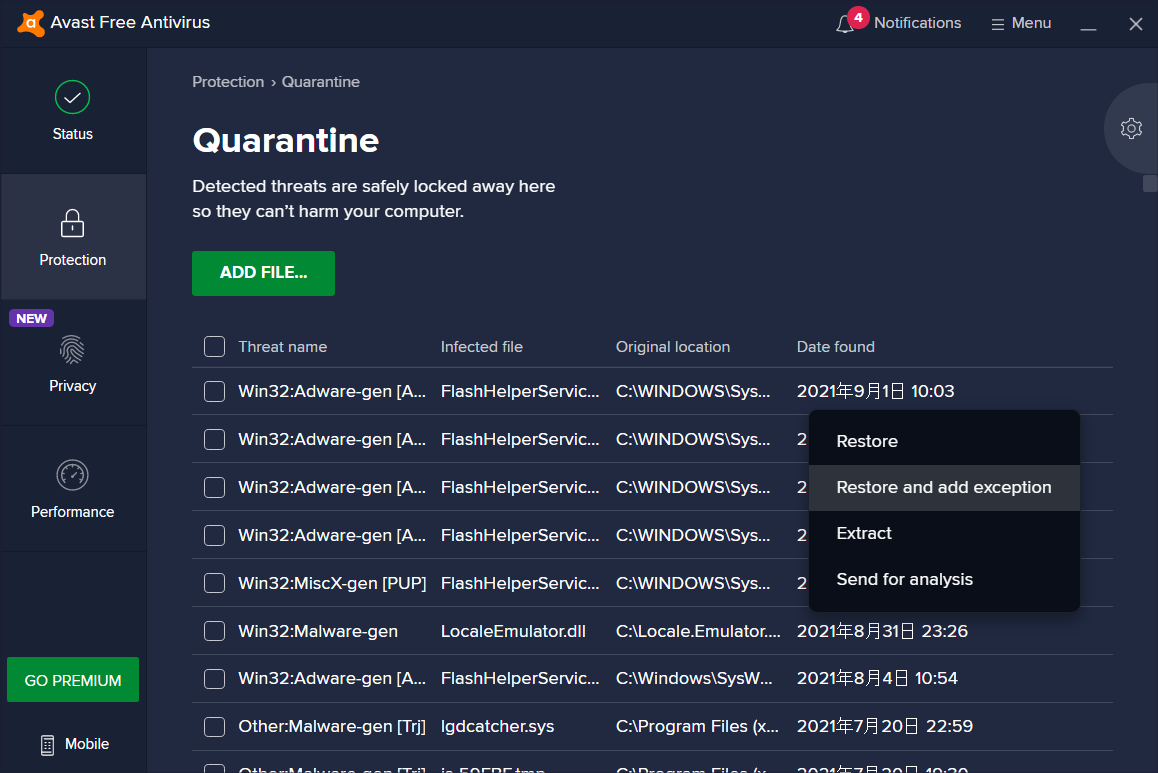Open the Protection padlock section

pyautogui.click(x=72, y=237)
